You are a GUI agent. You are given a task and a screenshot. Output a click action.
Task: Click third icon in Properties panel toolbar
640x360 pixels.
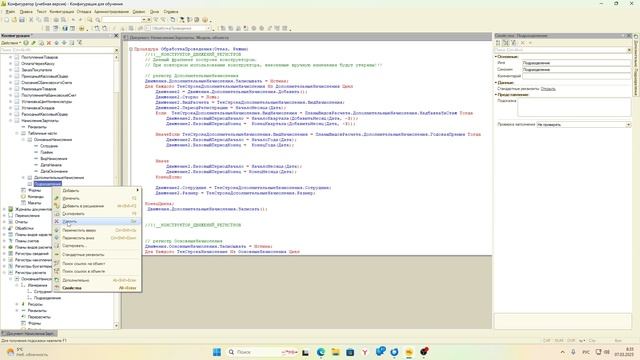tap(513, 42)
